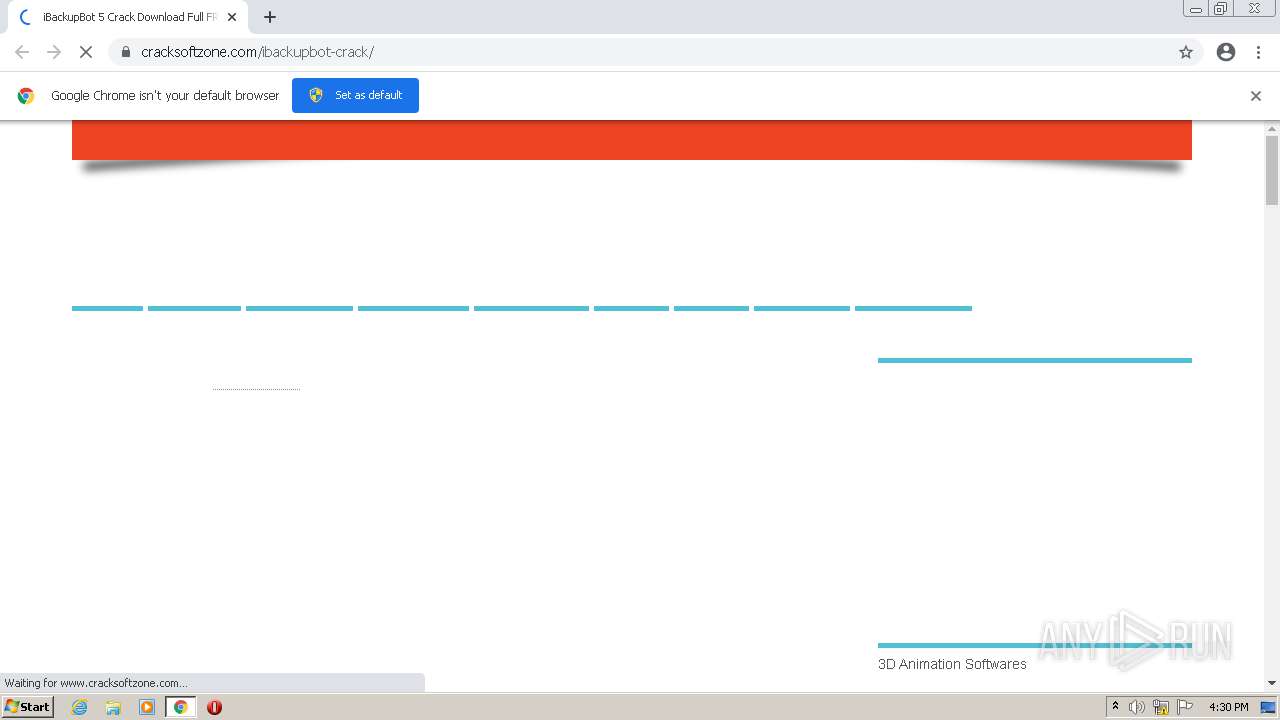This screenshot has height=720, width=1280.
Task: Open red Opera-style taskbar icon
Action: 214,707
